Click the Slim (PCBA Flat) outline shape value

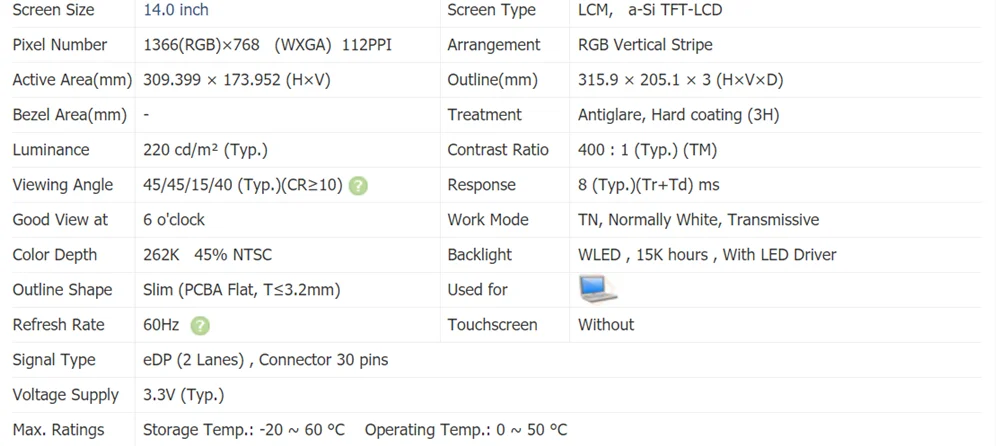(242, 290)
